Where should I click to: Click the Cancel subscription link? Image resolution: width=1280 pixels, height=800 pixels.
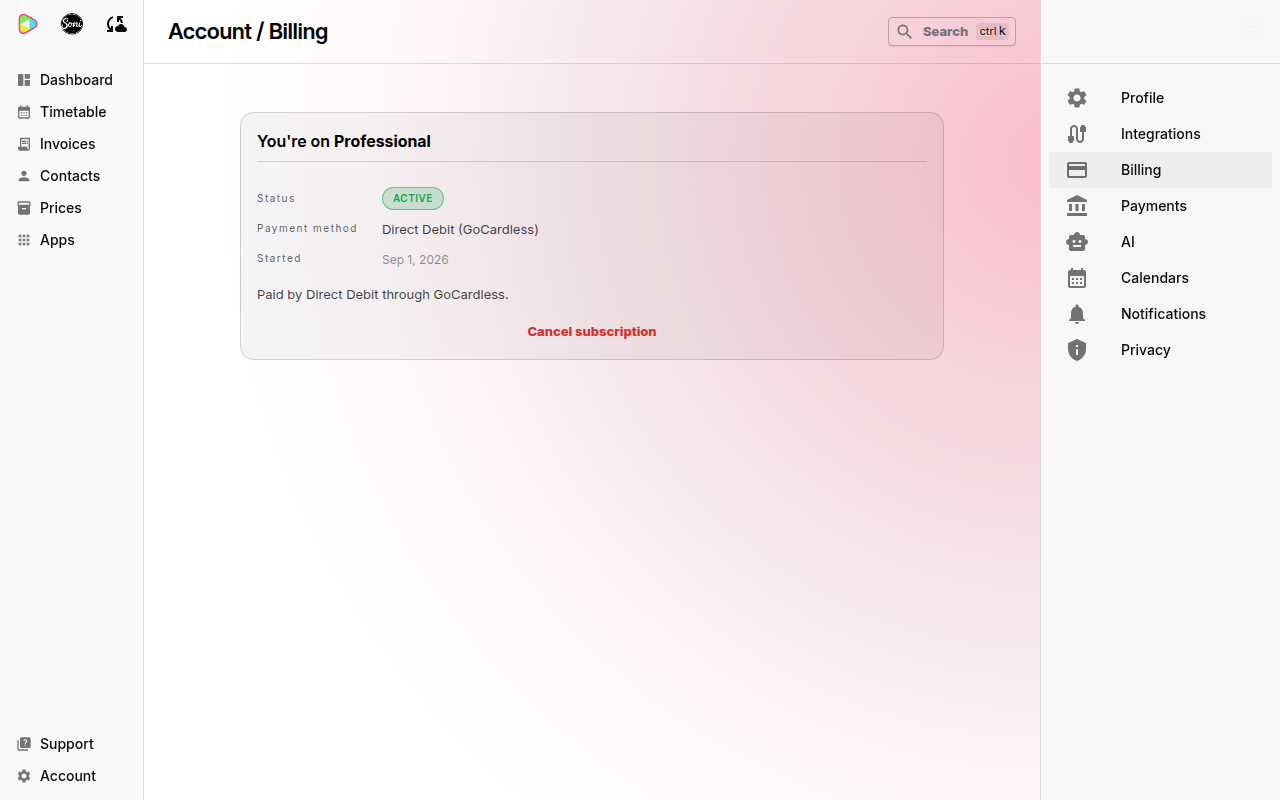click(592, 332)
